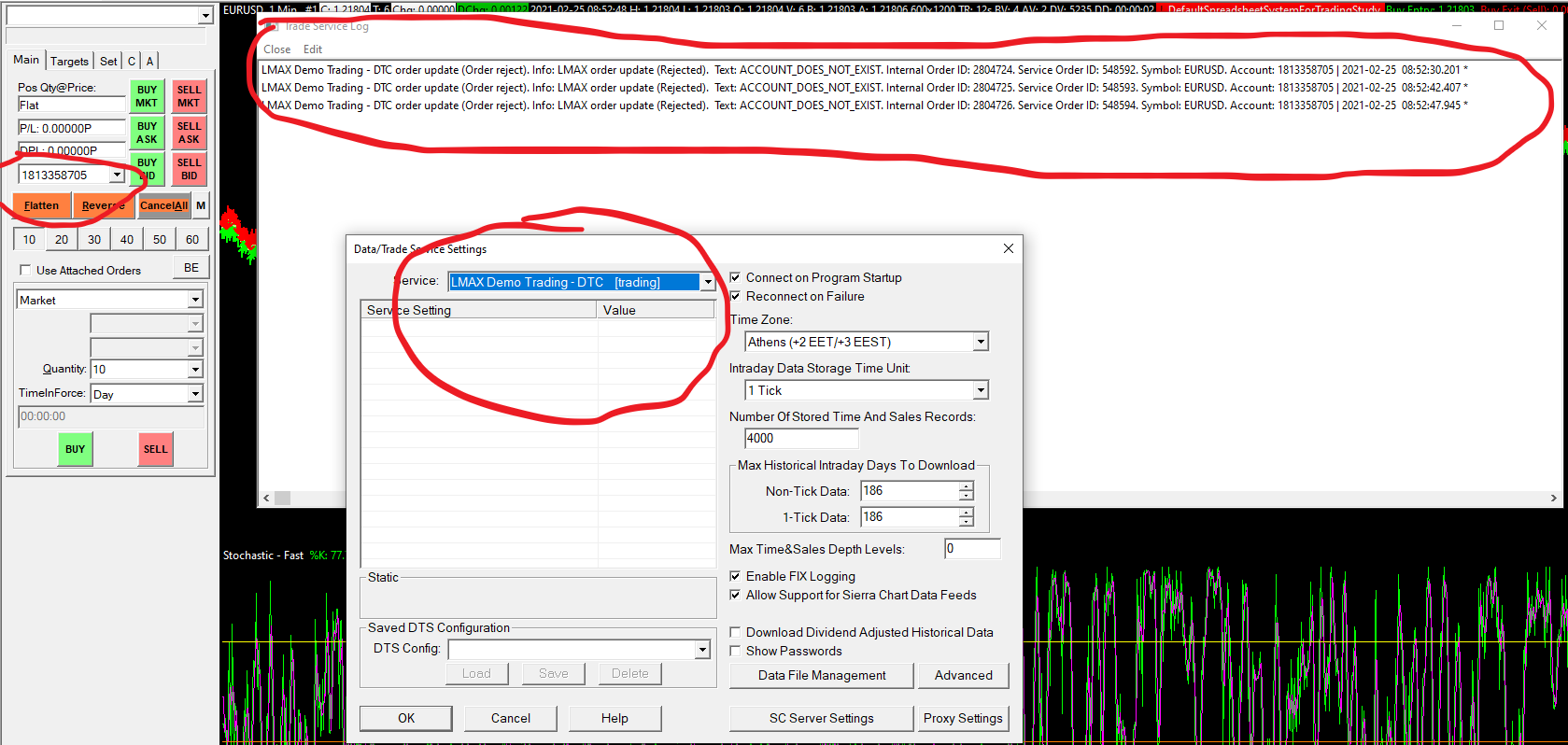Enable Use Attached Orders in trade window
This screenshot has height=745, width=1568.
point(25,270)
